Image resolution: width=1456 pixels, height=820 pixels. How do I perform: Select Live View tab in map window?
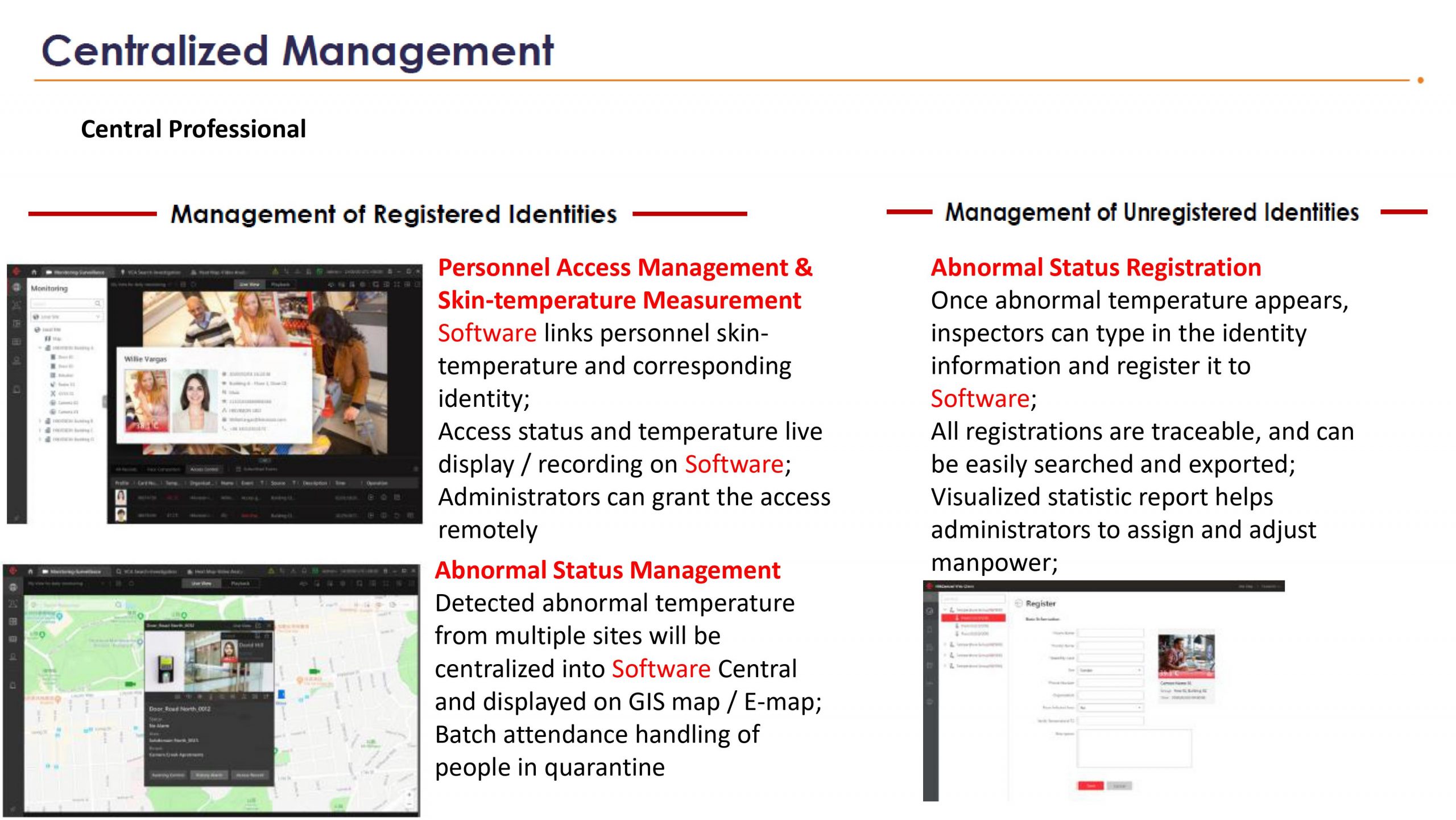tap(202, 583)
